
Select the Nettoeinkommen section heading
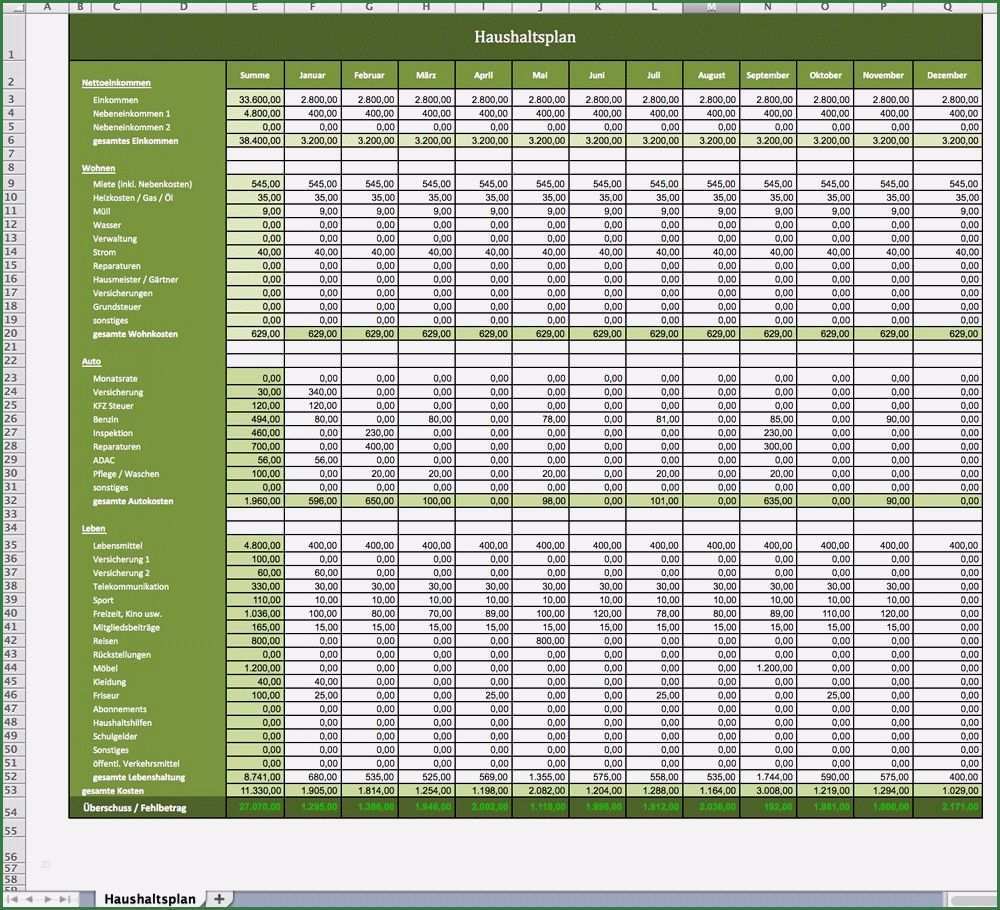click(116, 83)
